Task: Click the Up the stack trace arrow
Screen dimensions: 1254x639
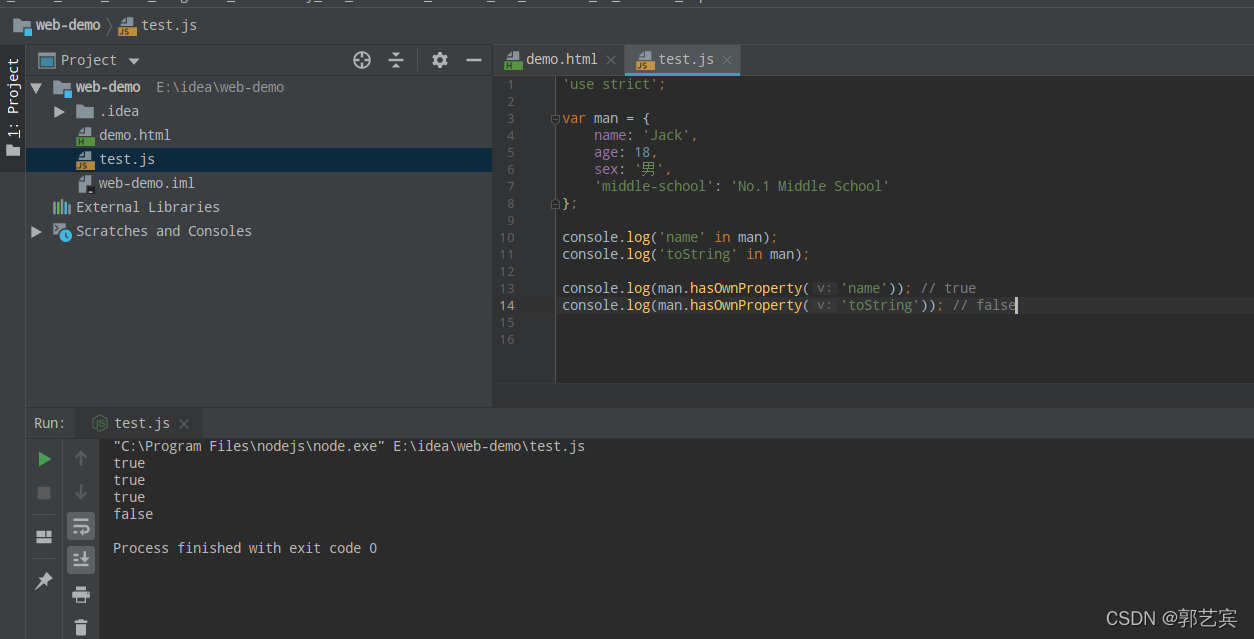Action: coord(81,458)
